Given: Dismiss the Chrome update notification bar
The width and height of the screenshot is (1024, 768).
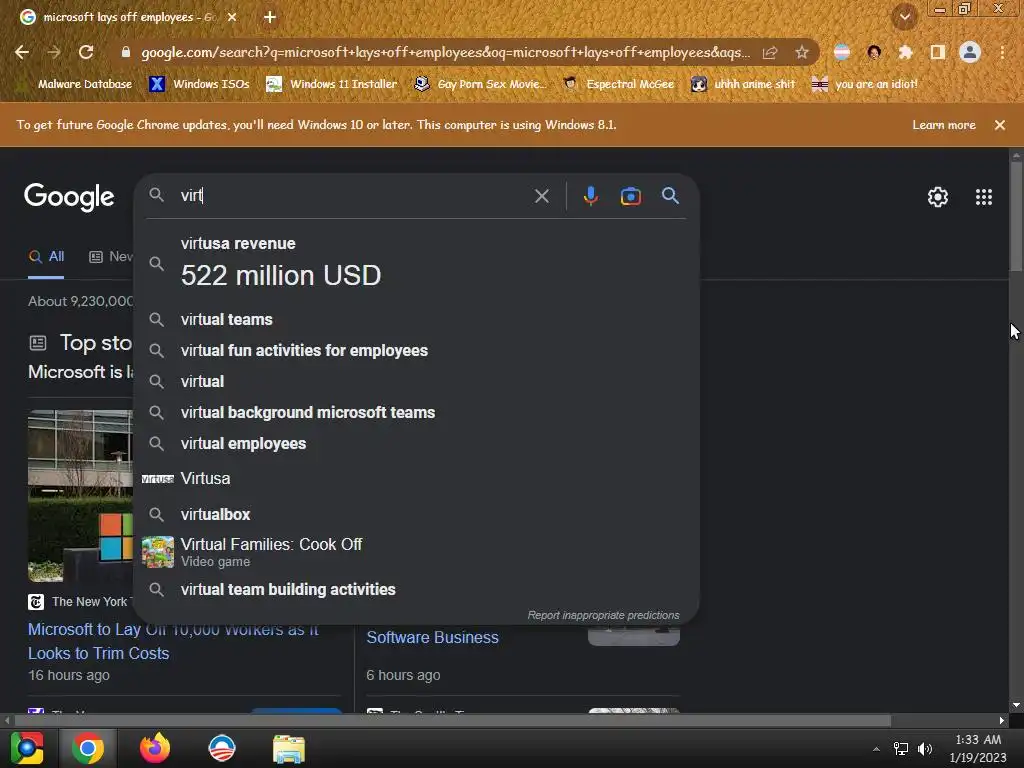Looking at the screenshot, I should (999, 125).
